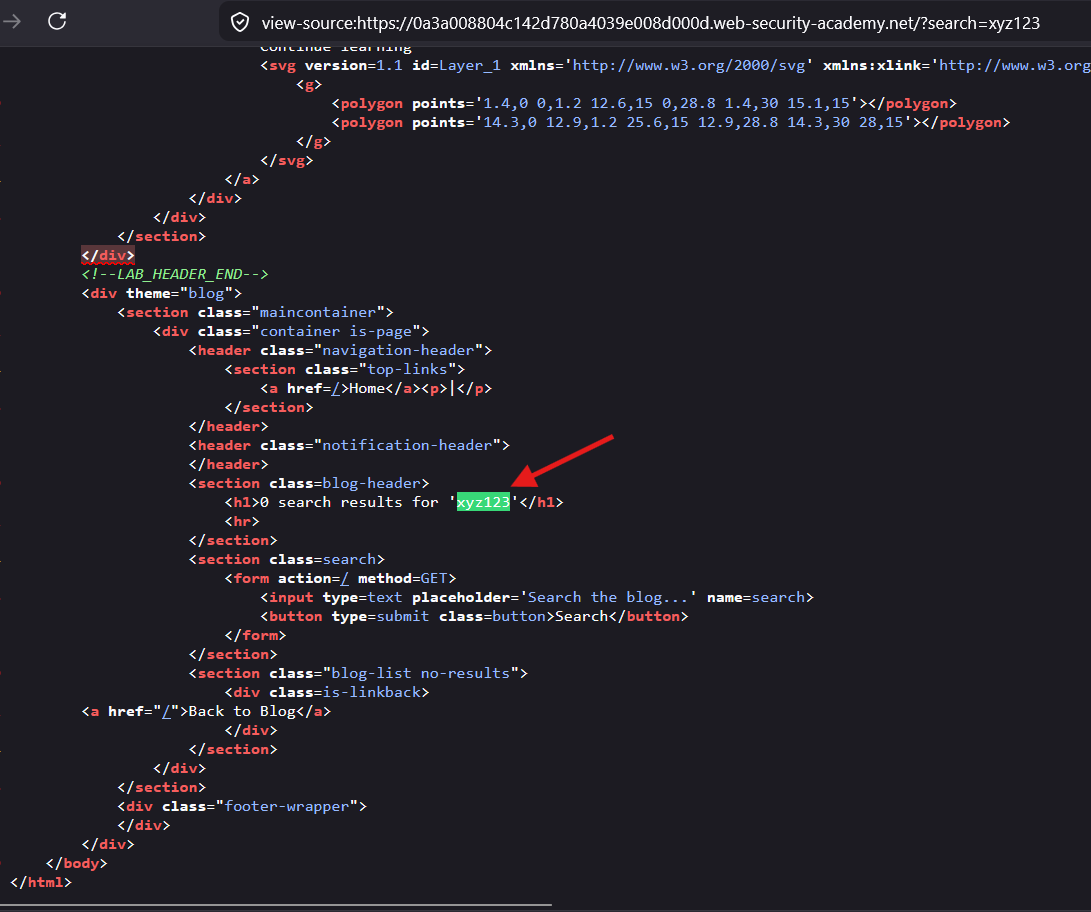The image size is (1091, 912).
Task: Follow the Back to Blog href link
Action: [166, 712]
